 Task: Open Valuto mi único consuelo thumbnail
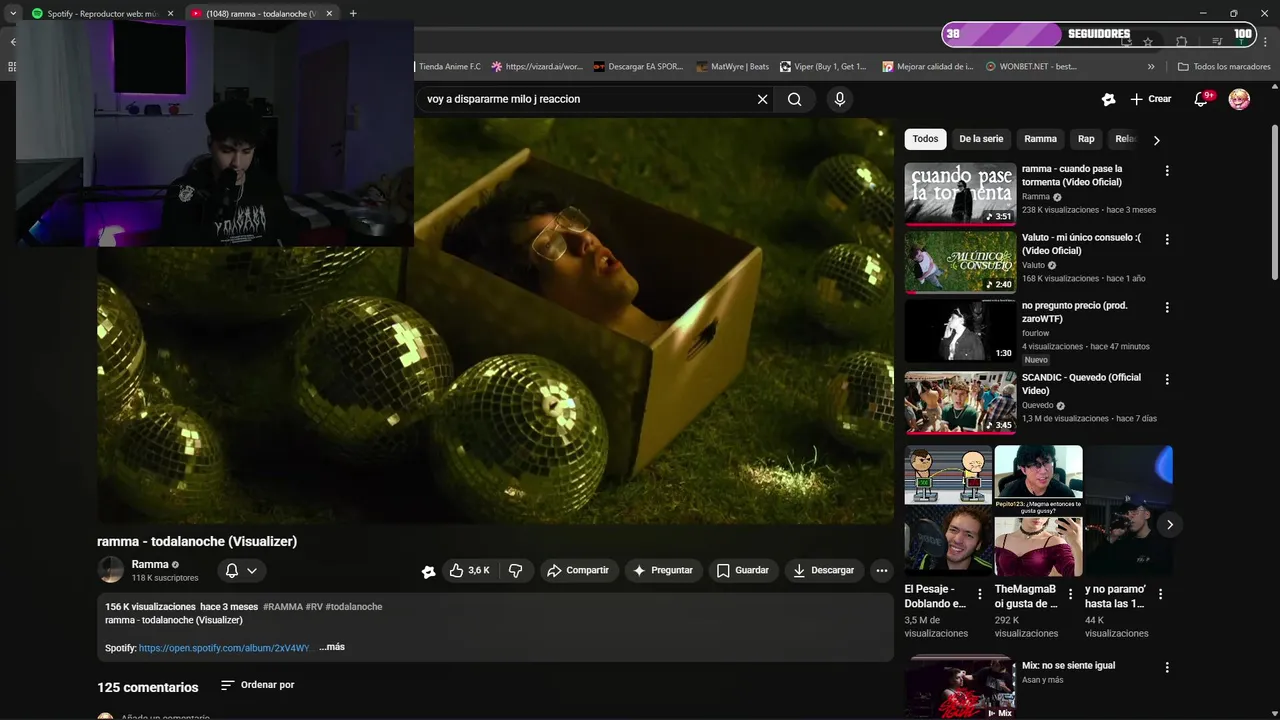(960, 262)
